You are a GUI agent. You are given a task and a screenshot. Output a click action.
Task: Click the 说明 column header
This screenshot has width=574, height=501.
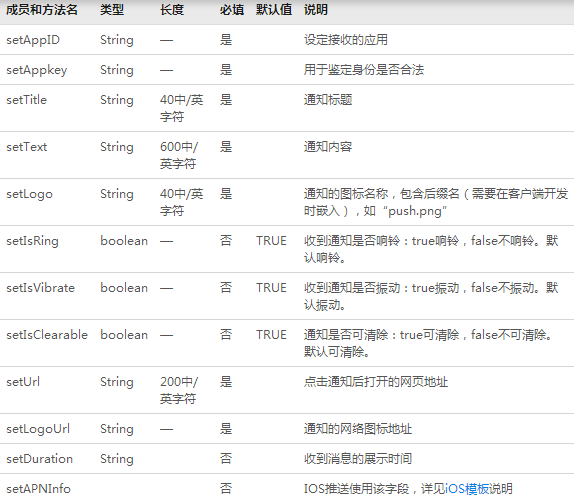coord(316,10)
